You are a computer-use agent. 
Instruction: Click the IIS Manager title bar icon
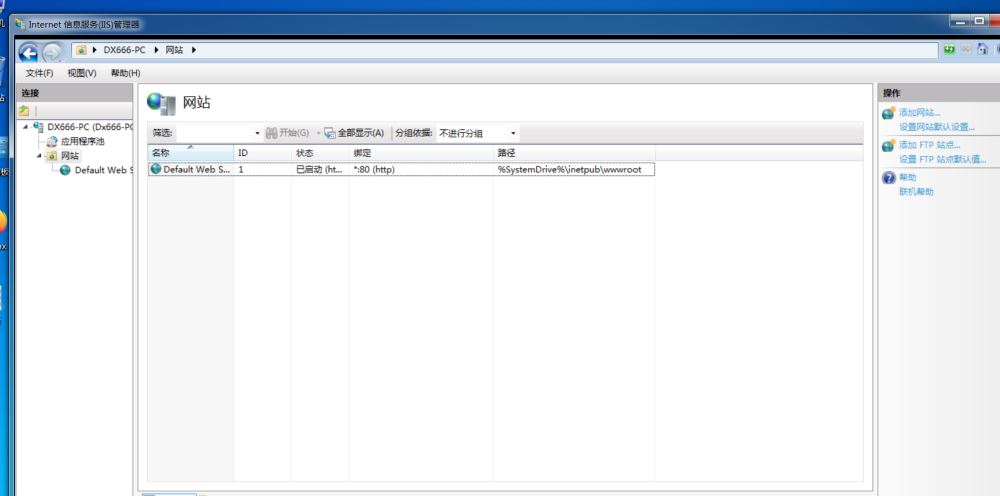click(20, 25)
